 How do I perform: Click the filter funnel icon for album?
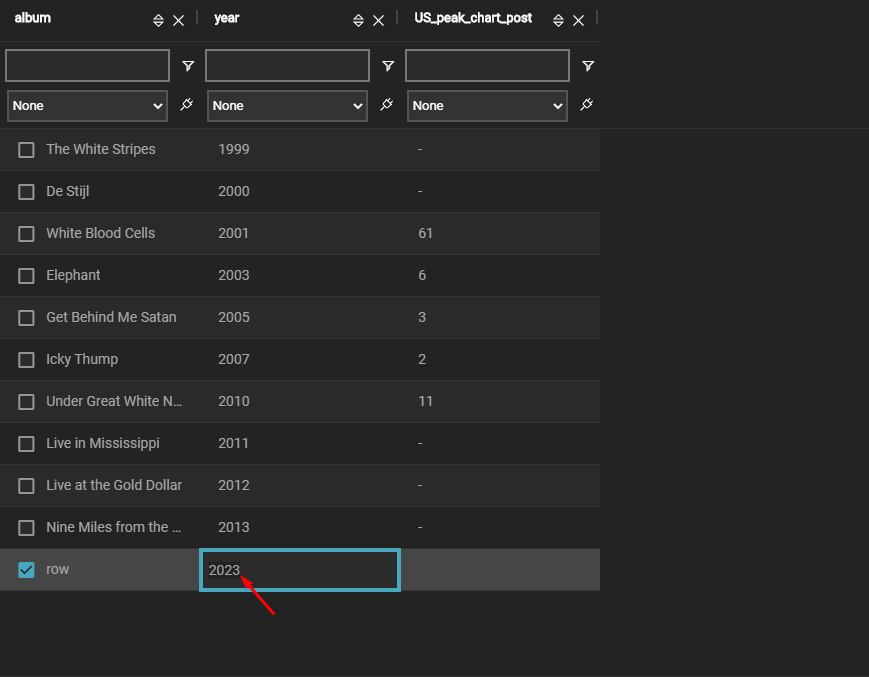tap(188, 66)
